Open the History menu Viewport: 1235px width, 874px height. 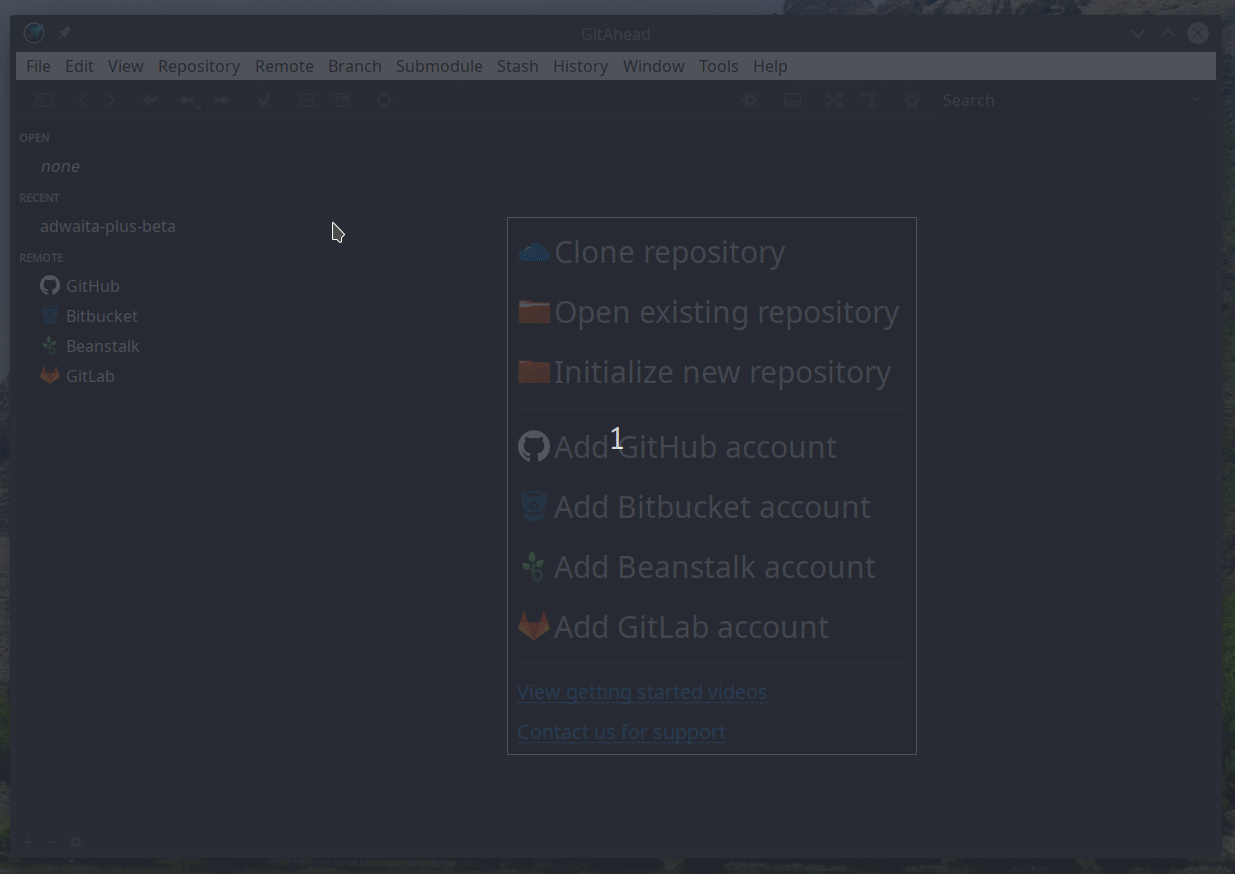pos(580,66)
